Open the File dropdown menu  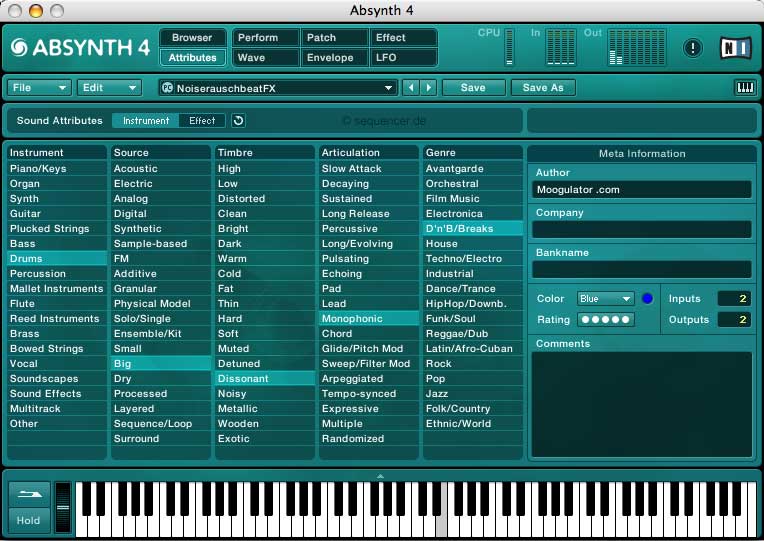[x=39, y=88]
